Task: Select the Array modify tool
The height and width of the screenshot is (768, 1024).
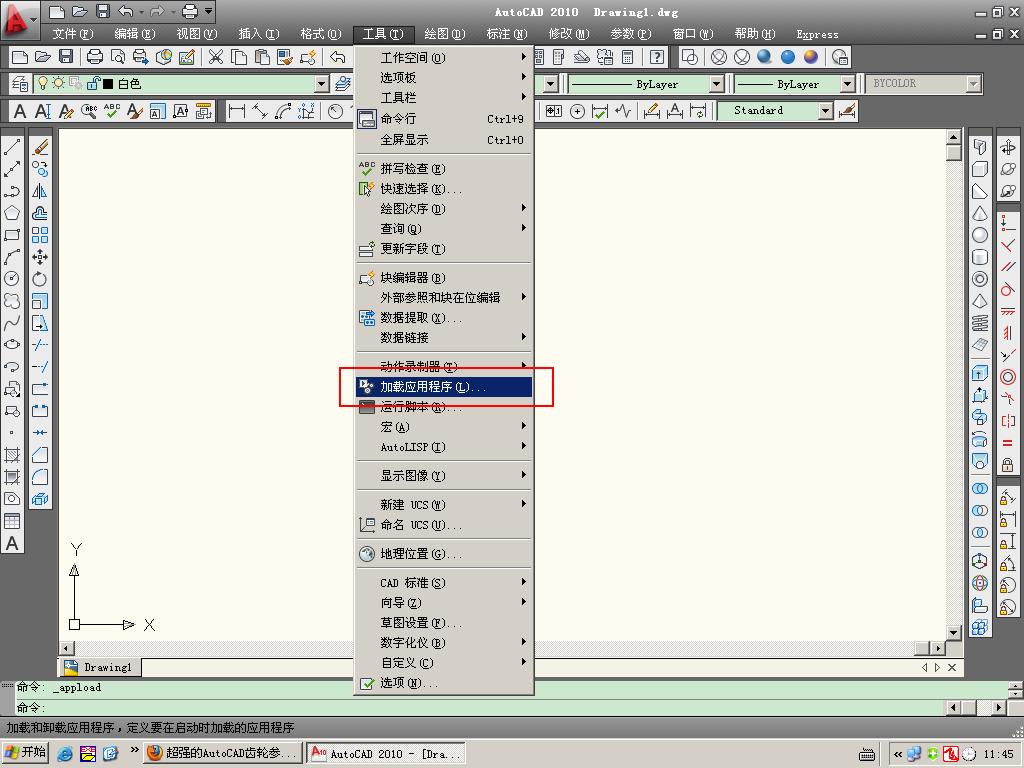Action: coord(40,235)
